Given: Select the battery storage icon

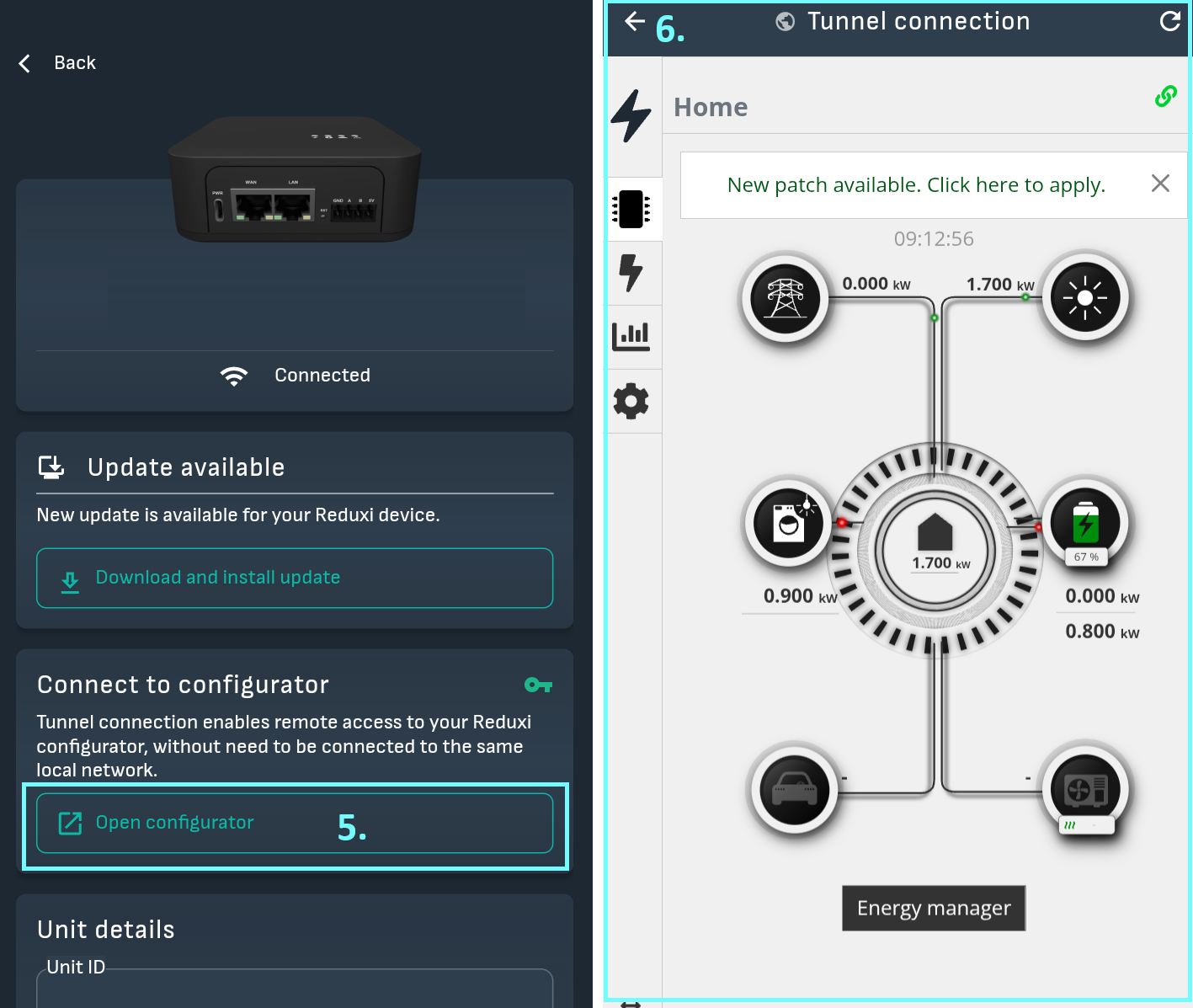Looking at the screenshot, I should [1086, 522].
